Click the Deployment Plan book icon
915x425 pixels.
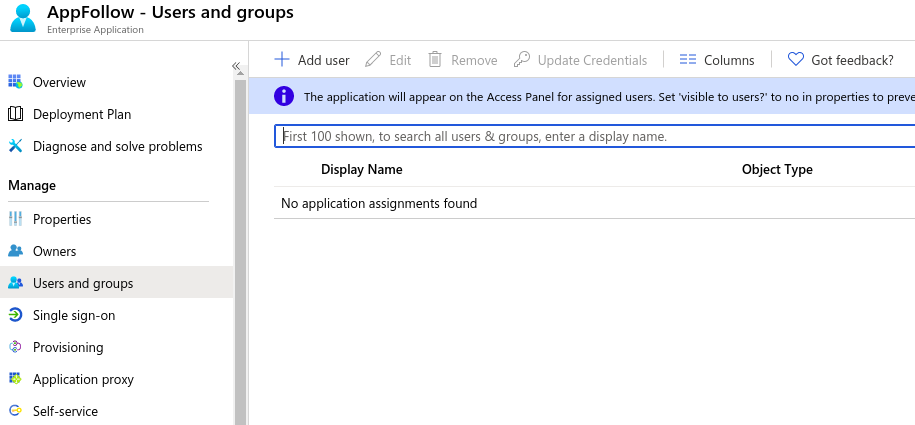[x=15, y=114]
